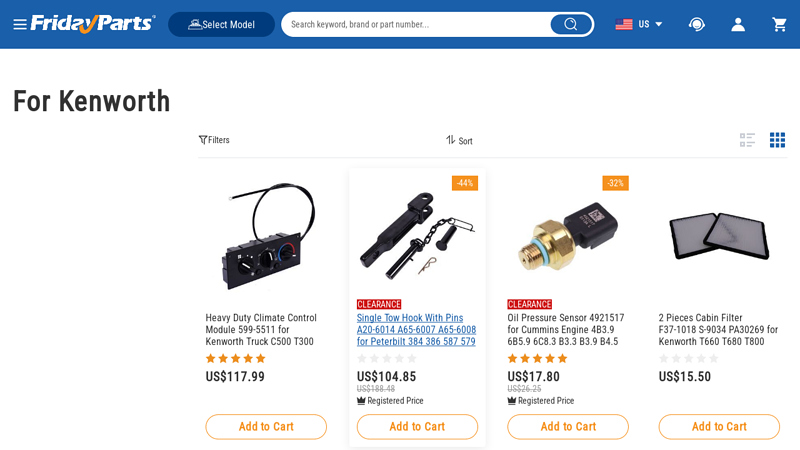Click the Select Model button
The image size is (800, 450).
[221, 24]
